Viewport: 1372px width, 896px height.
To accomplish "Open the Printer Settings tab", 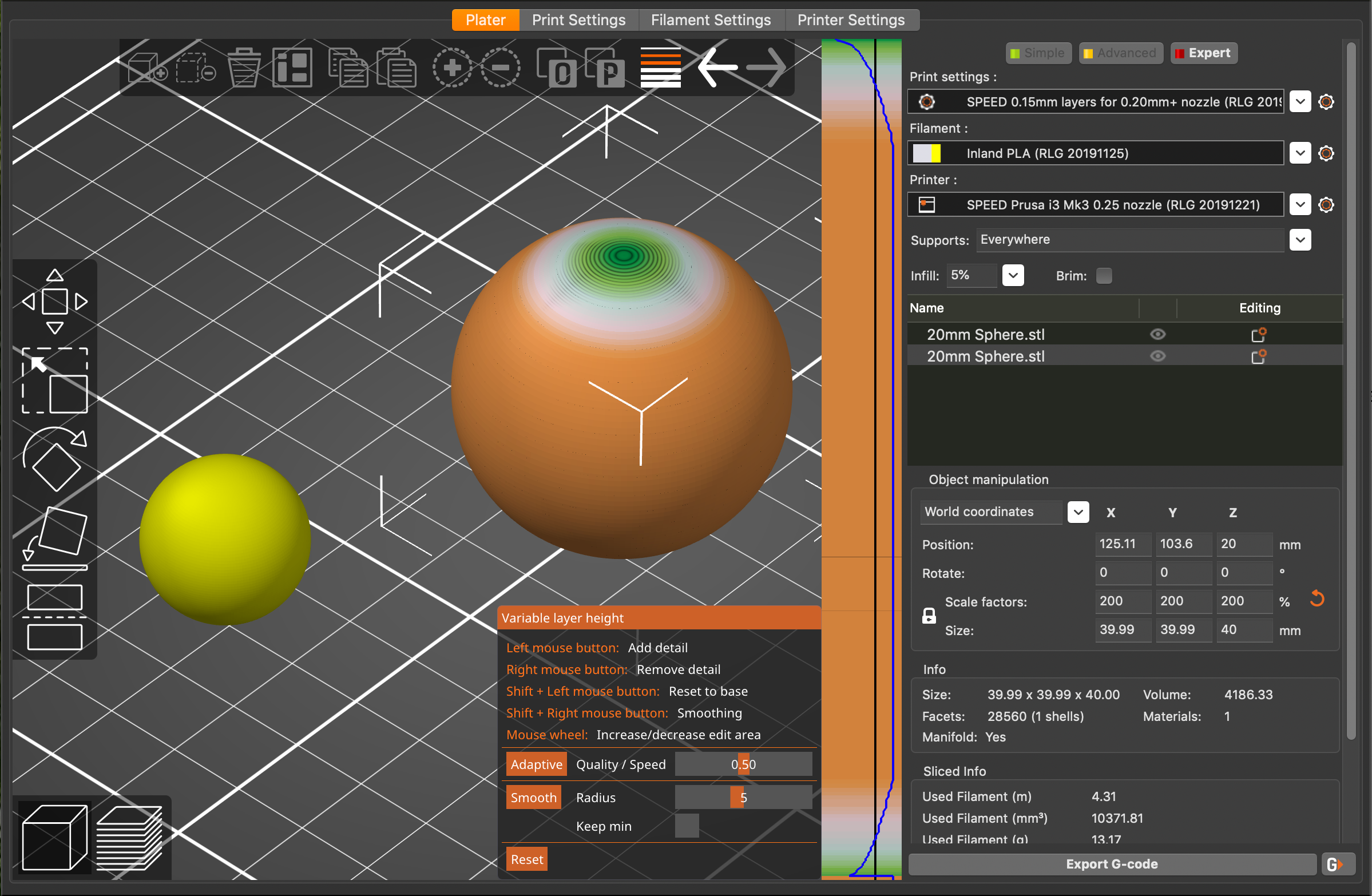I will pyautogui.click(x=851, y=20).
